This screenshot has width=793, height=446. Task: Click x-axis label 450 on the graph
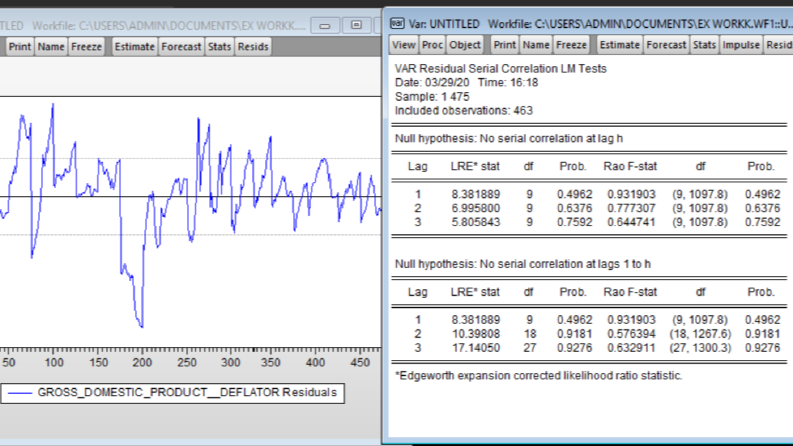click(x=360, y=363)
